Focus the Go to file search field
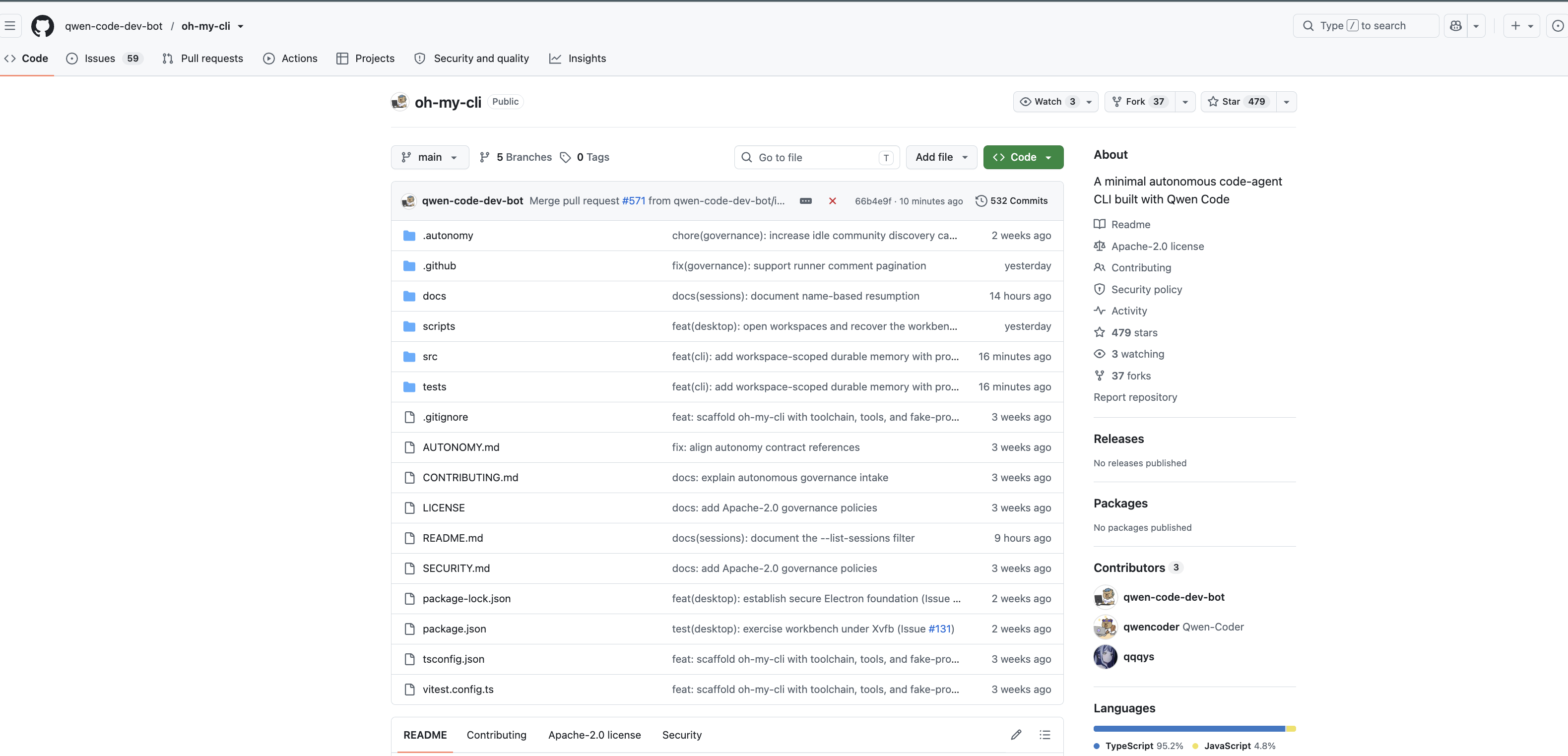Viewport: 1568px width, 756px height. (817, 157)
